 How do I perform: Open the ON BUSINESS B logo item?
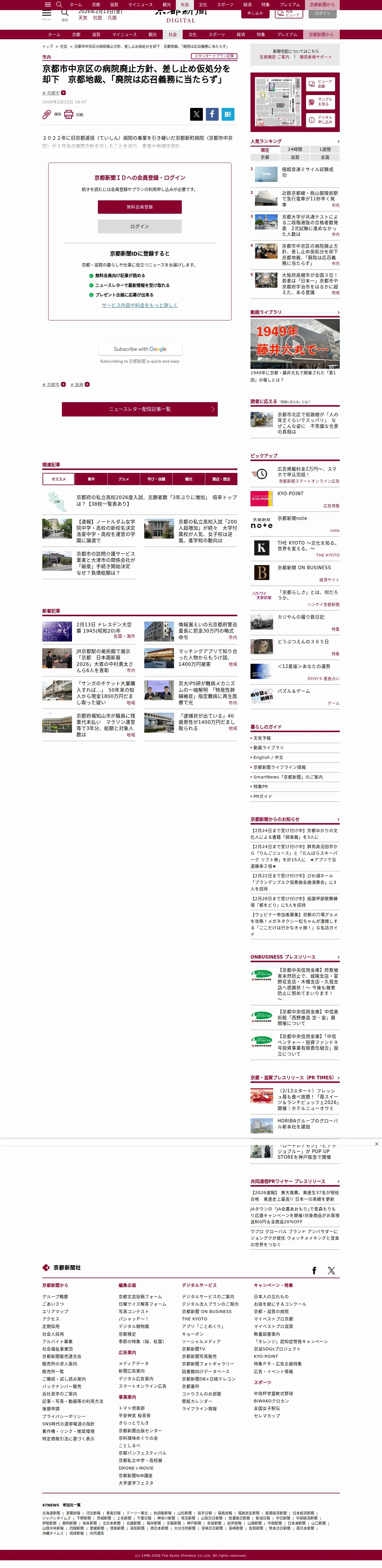pyautogui.click(x=262, y=572)
